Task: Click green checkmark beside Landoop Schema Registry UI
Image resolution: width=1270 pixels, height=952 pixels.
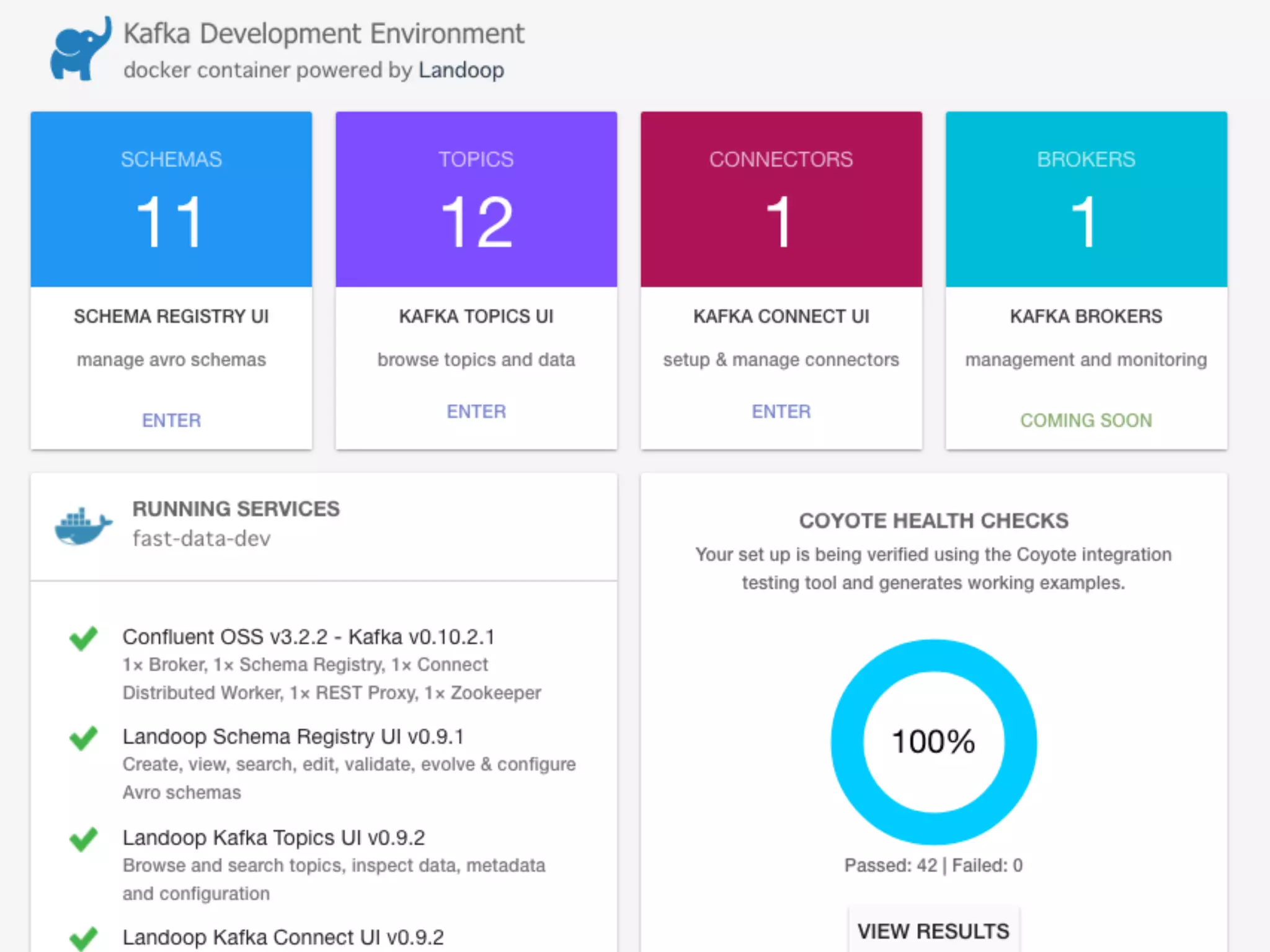Action: tap(84, 738)
